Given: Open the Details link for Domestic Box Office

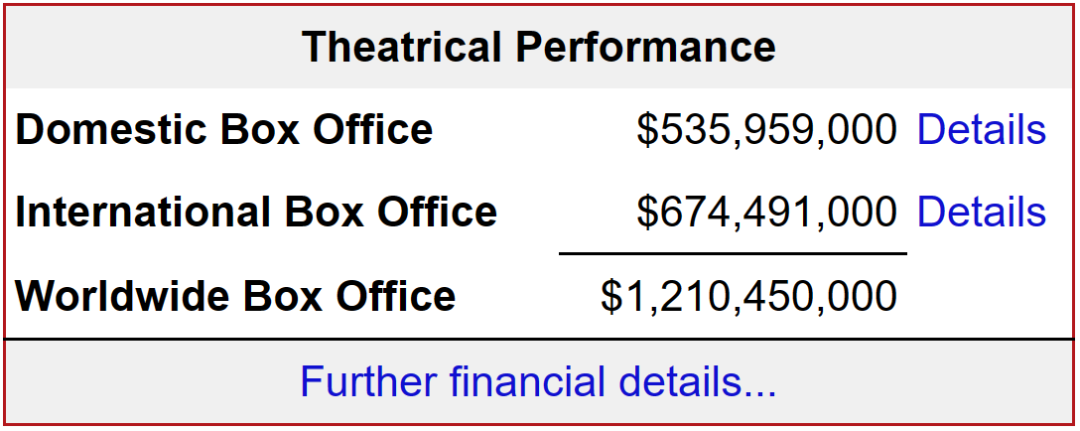Looking at the screenshot, I should [x=981, y=130].
